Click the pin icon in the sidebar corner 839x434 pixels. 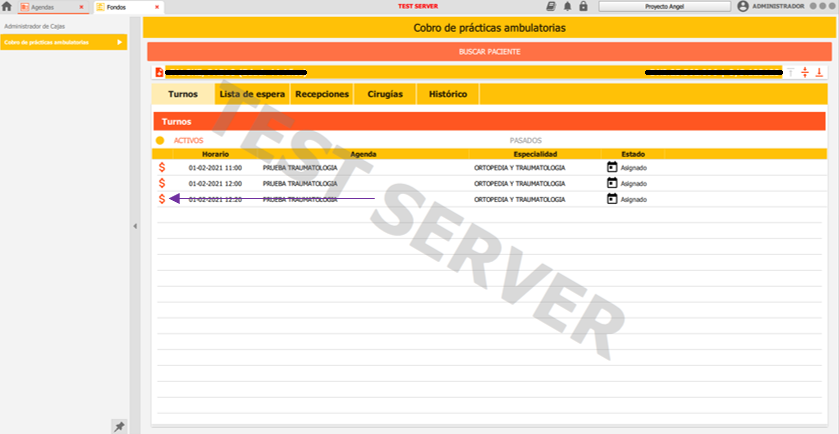click(119, 426)
